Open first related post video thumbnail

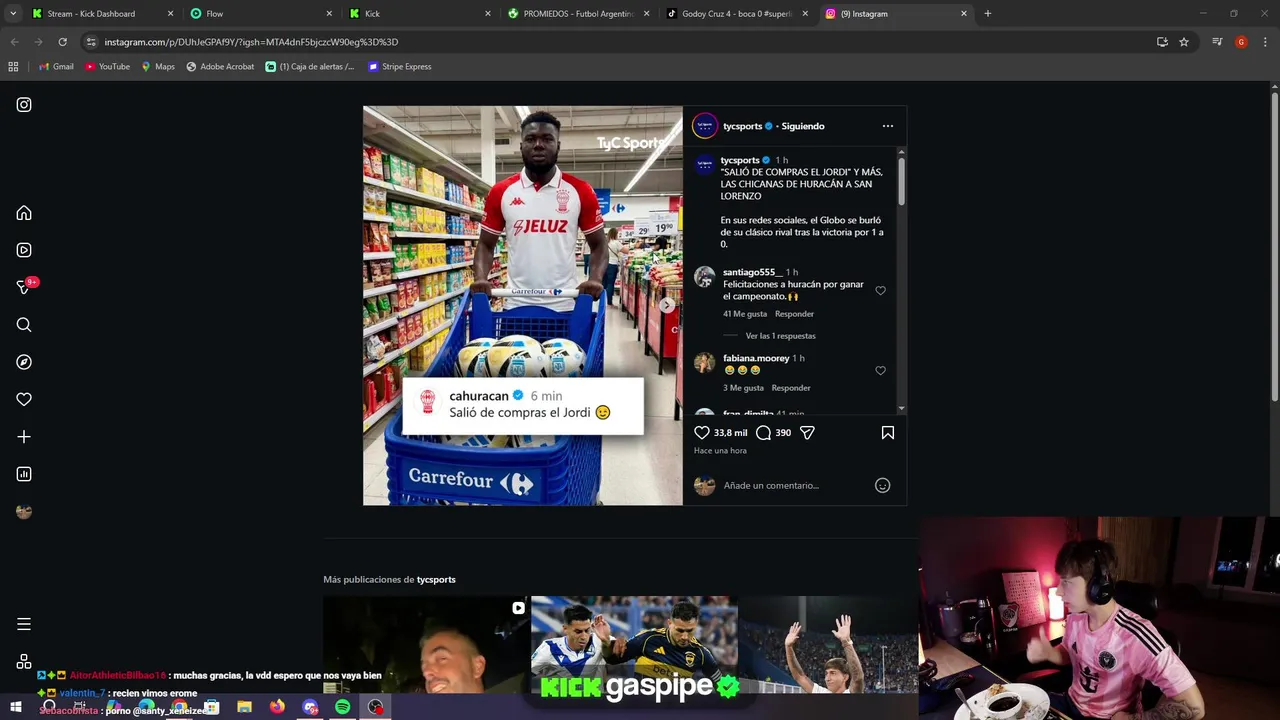point(426,645)
